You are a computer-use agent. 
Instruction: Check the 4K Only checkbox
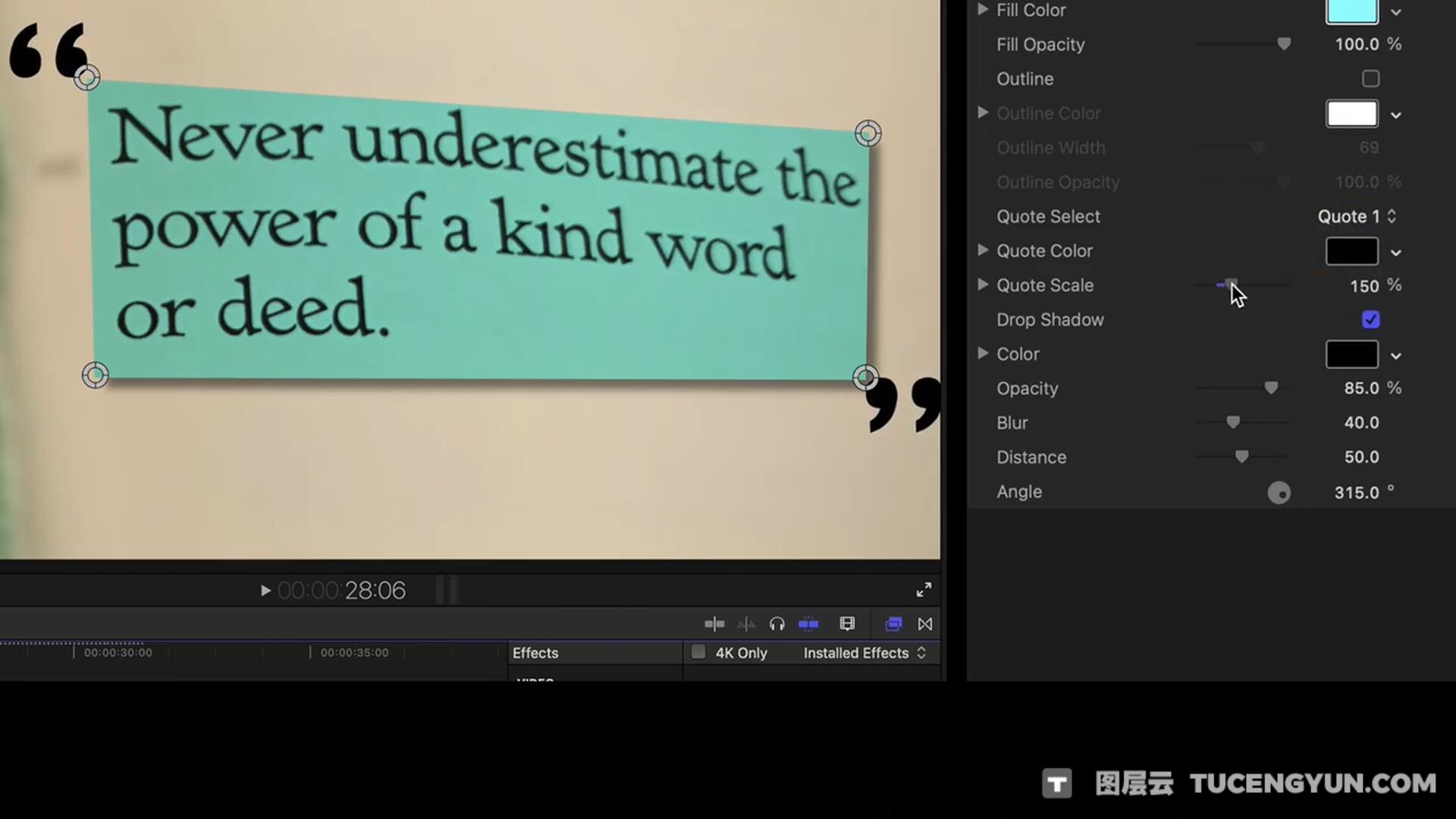pos(698,652)
